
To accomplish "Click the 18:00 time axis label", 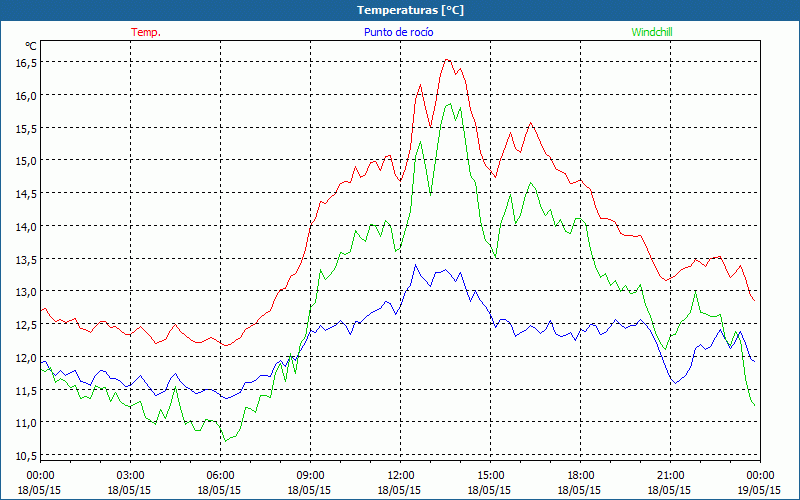I will (581, 476).
